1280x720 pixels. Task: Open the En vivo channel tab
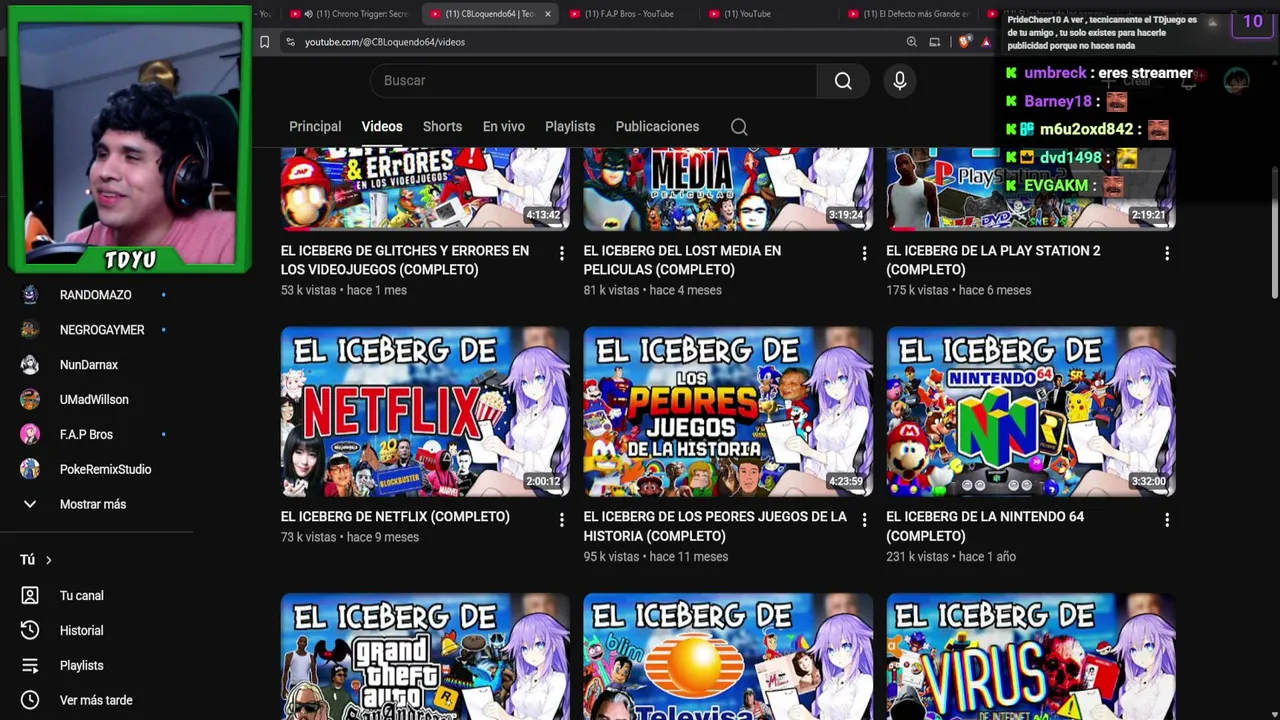(x=504, y=127)
